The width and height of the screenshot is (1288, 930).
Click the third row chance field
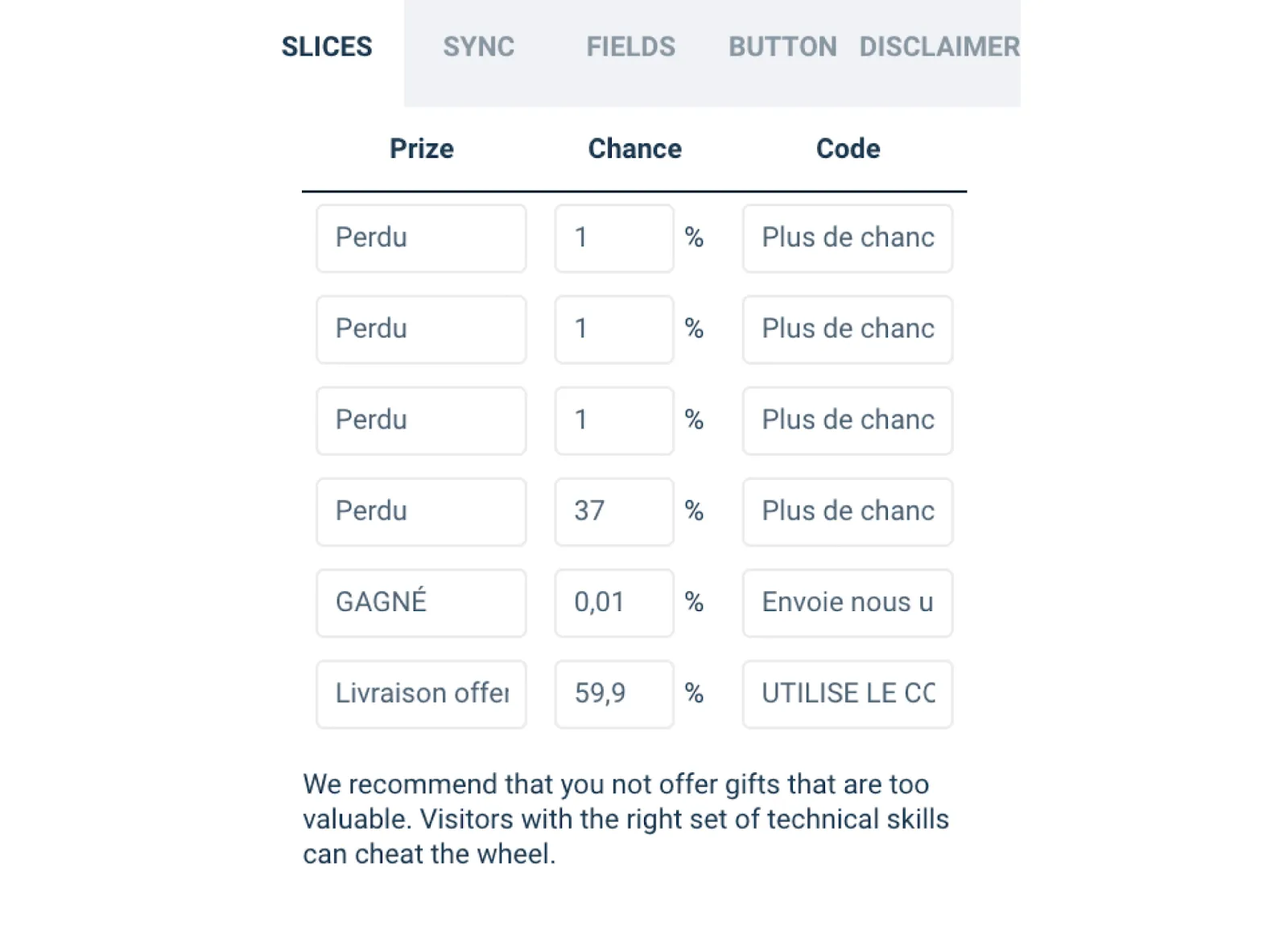(x=614, y=420)
